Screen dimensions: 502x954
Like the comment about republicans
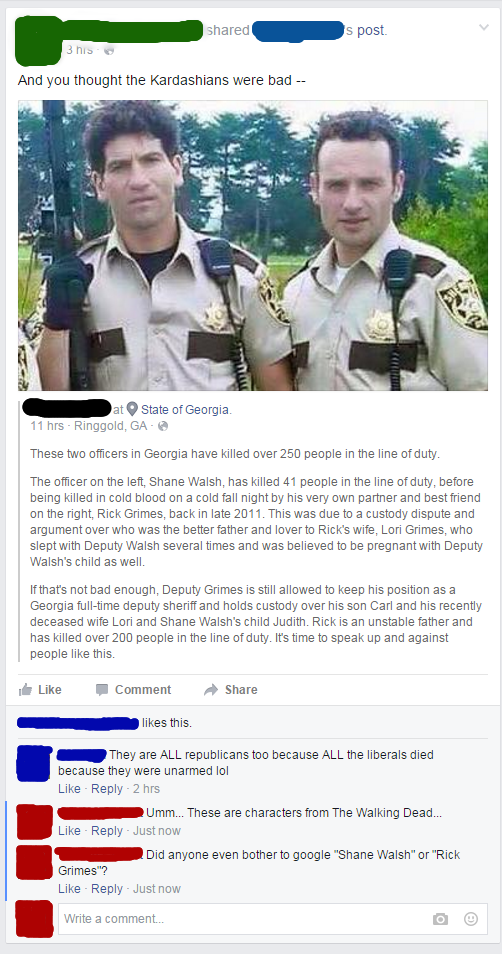(x=69, y=789)
